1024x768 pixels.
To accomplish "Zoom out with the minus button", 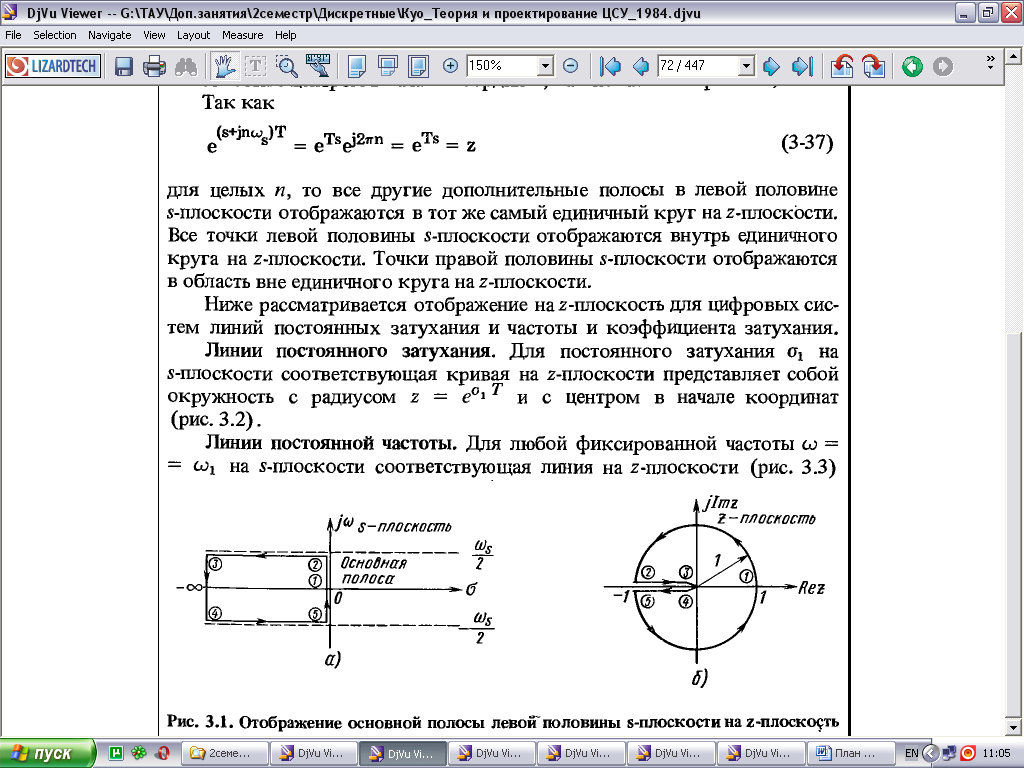I will pos(570,65).
